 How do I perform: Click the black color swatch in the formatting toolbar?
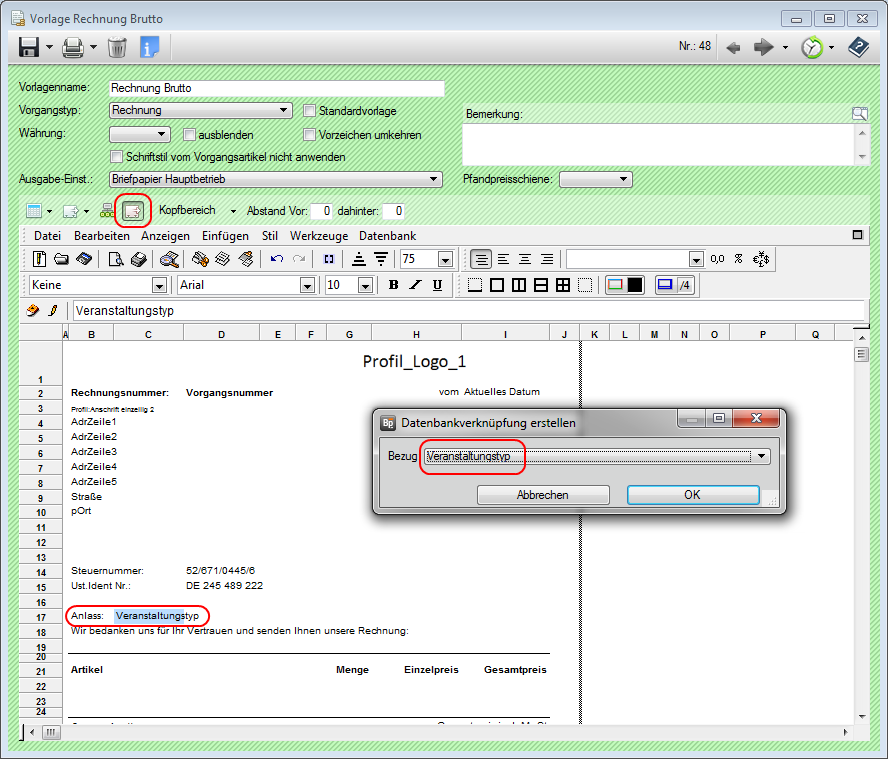[635, 285]
